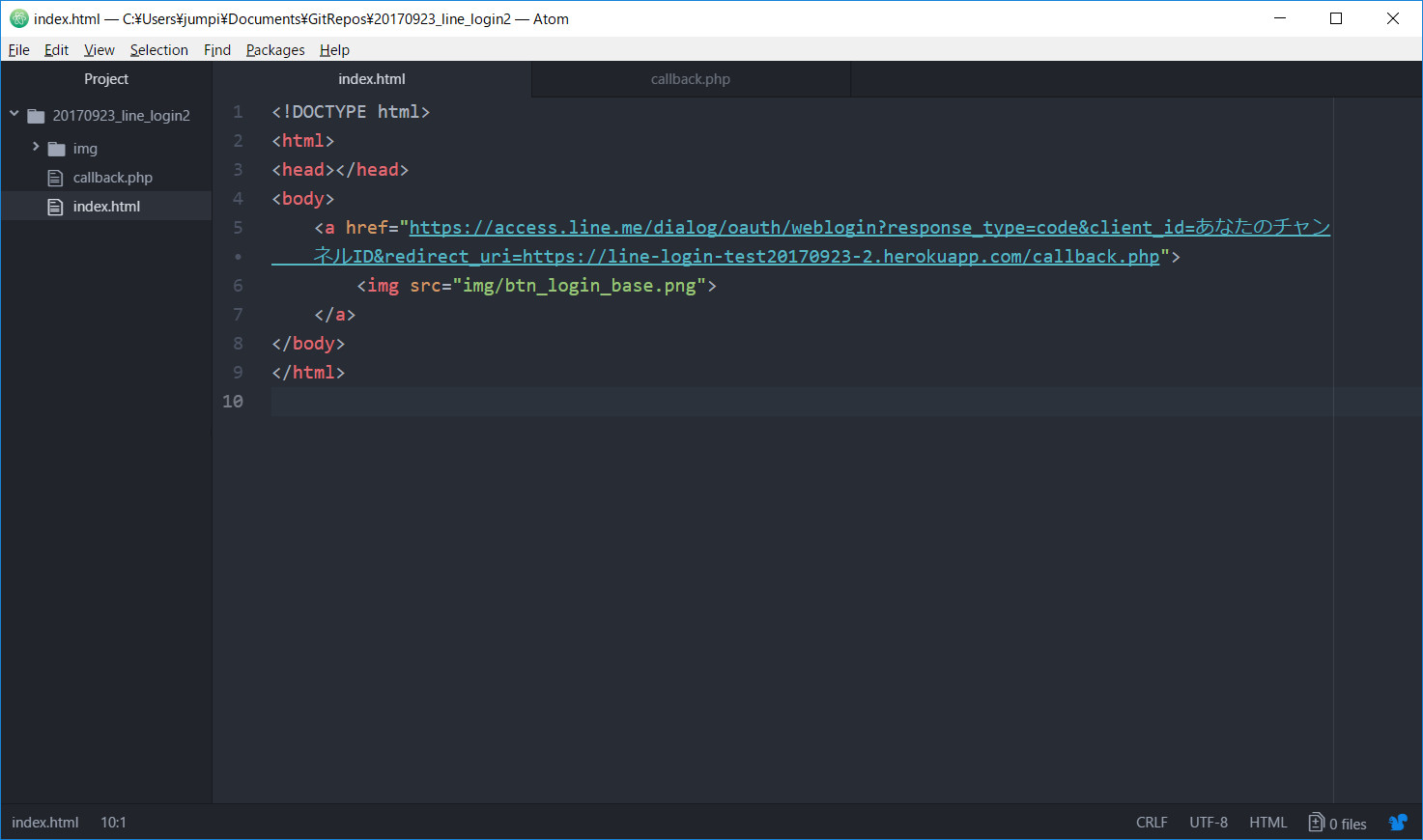
Task: Click the Project panel header
Action: coord(106,79)
